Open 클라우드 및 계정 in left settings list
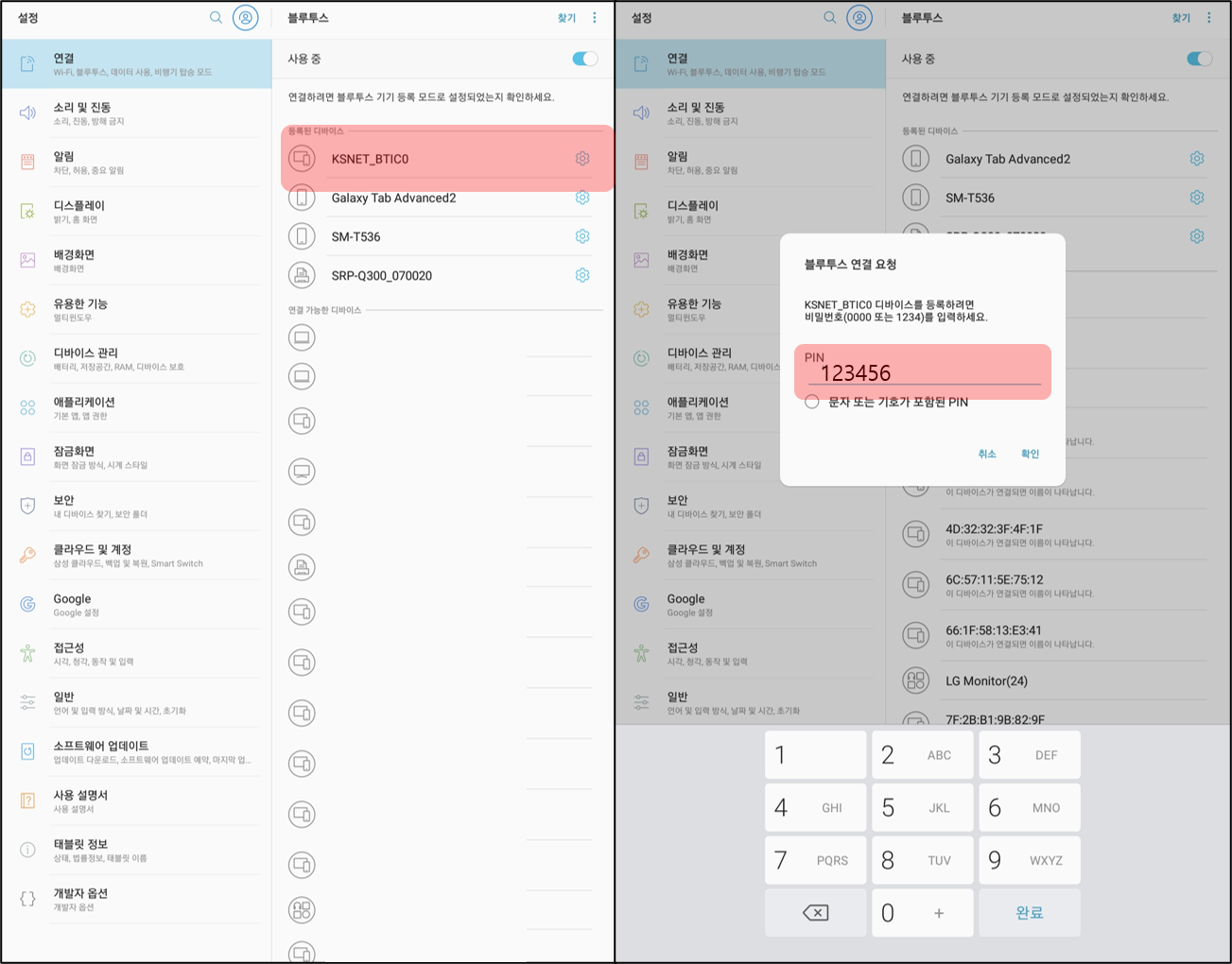Viewport: 1232px width, 964px height. (x=136, y=556)
